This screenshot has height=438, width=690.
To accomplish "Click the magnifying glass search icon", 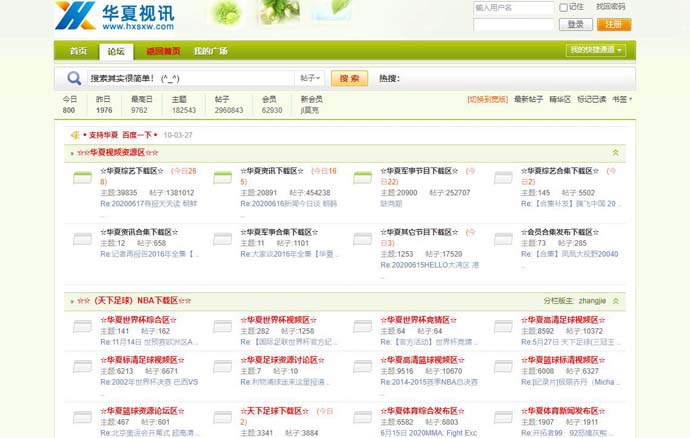I will [x=74, y=78].
